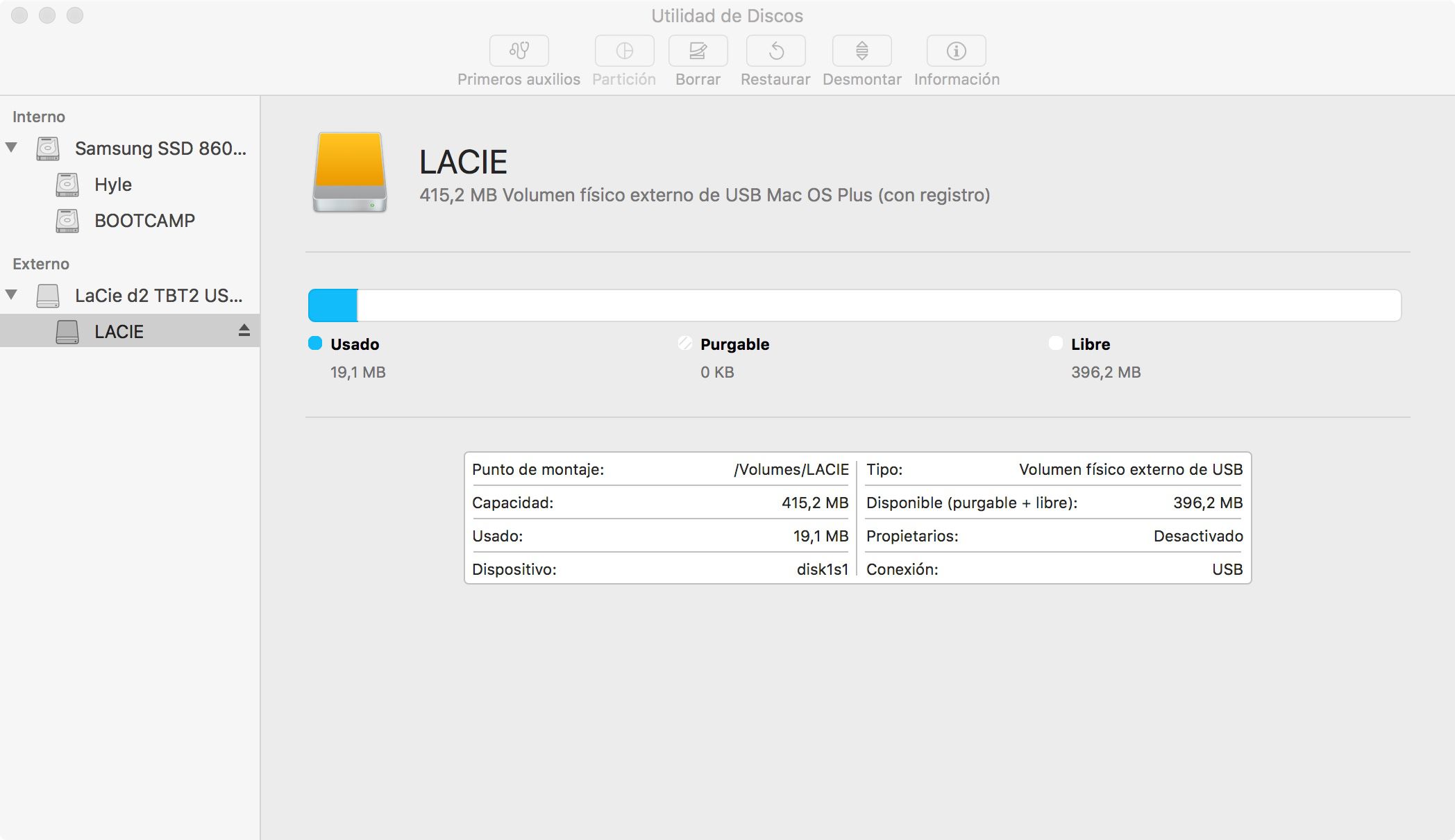Click the 19,1 MB value under Usado legend

(358, 372)
